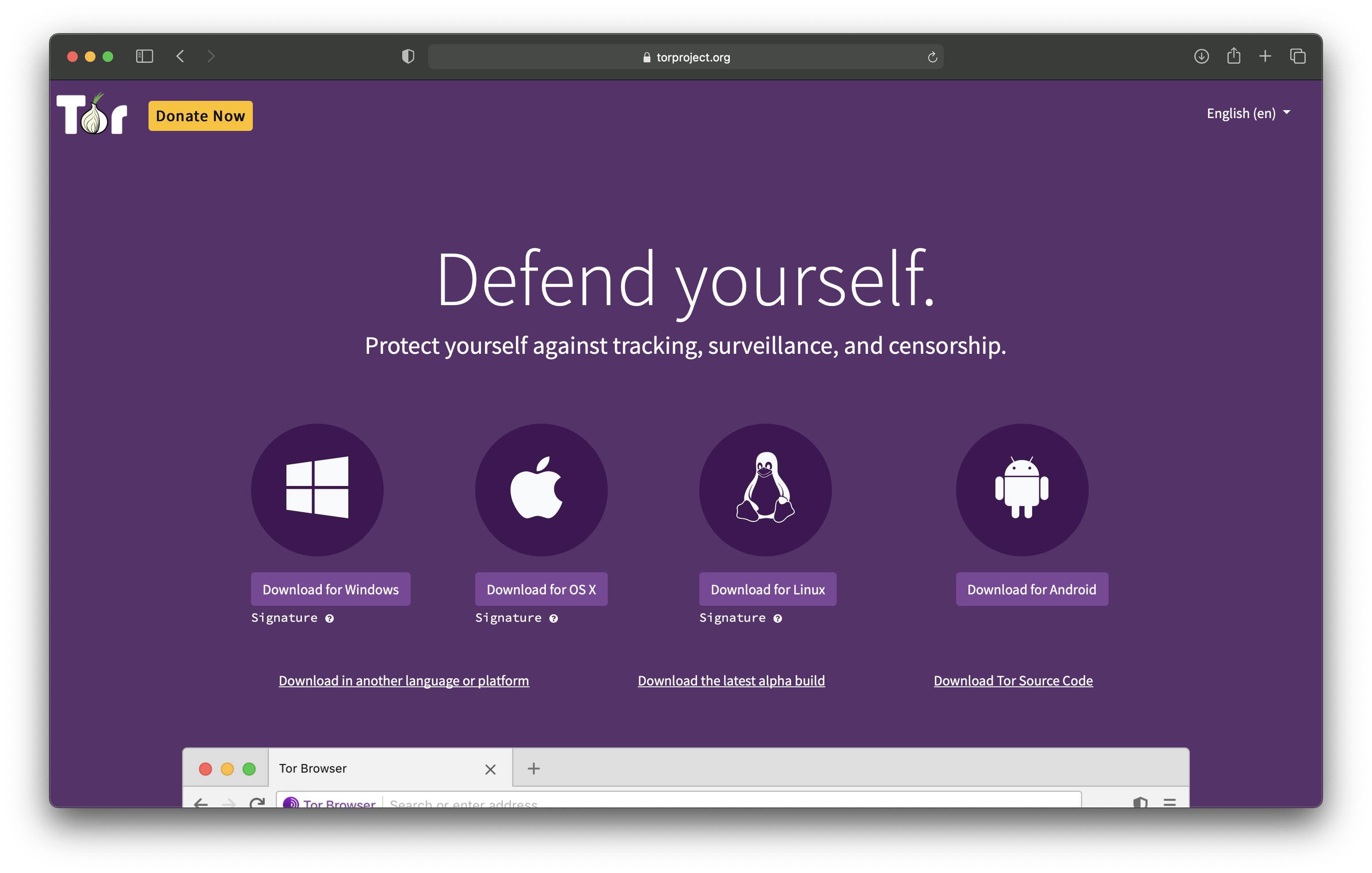Click the Tor Browser preview screenshot
This screenshot has width=1372, height=873.
[x=686, y=777]
